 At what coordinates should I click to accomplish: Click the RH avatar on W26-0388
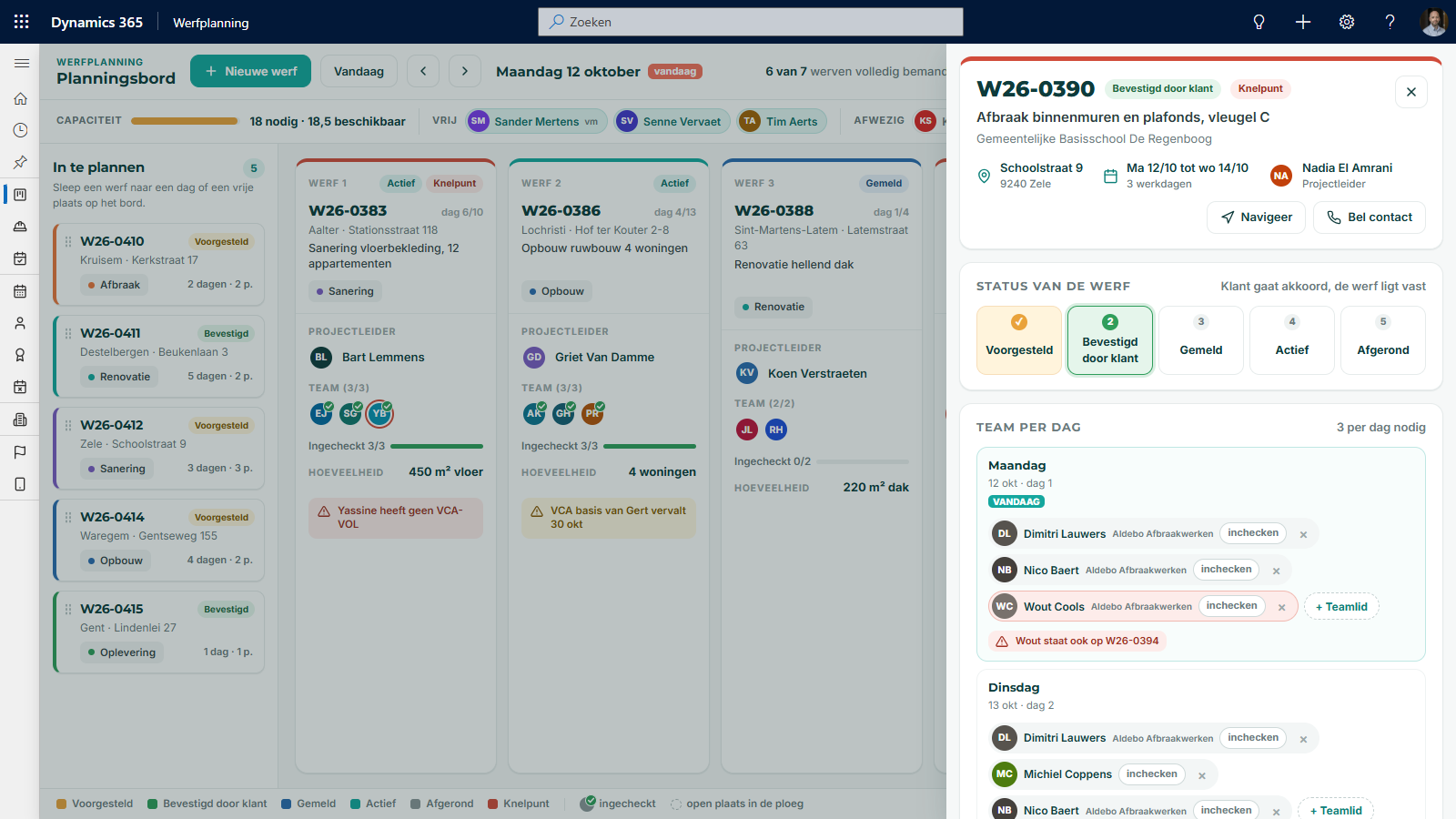pyautogui.click(x=775, y=430)
